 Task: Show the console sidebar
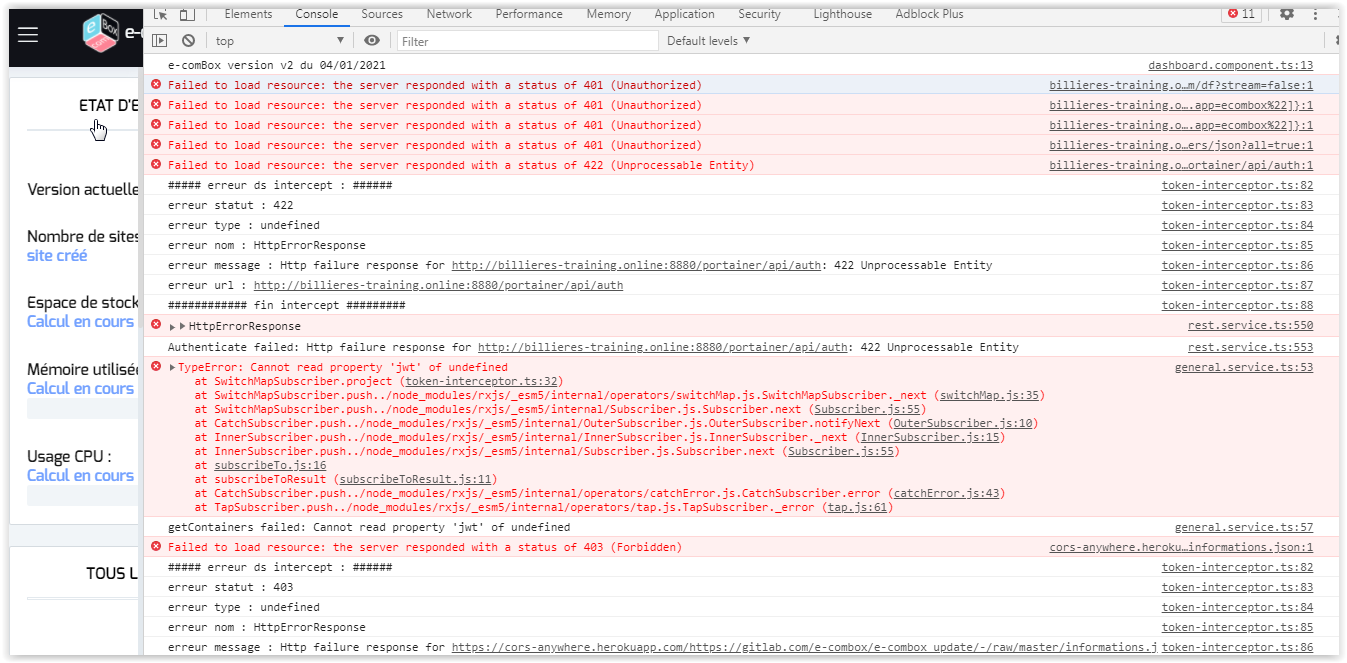pyautogui.click(x=160, y=41)
